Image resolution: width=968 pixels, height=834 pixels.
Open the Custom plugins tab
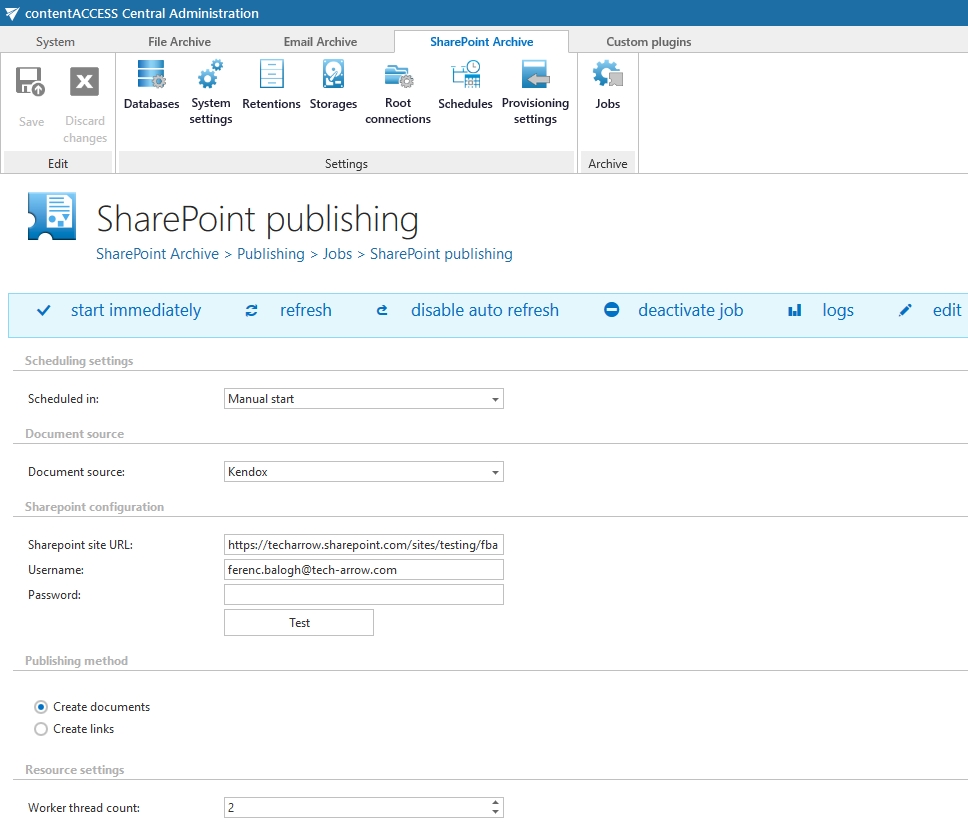(x=648, y=42)
